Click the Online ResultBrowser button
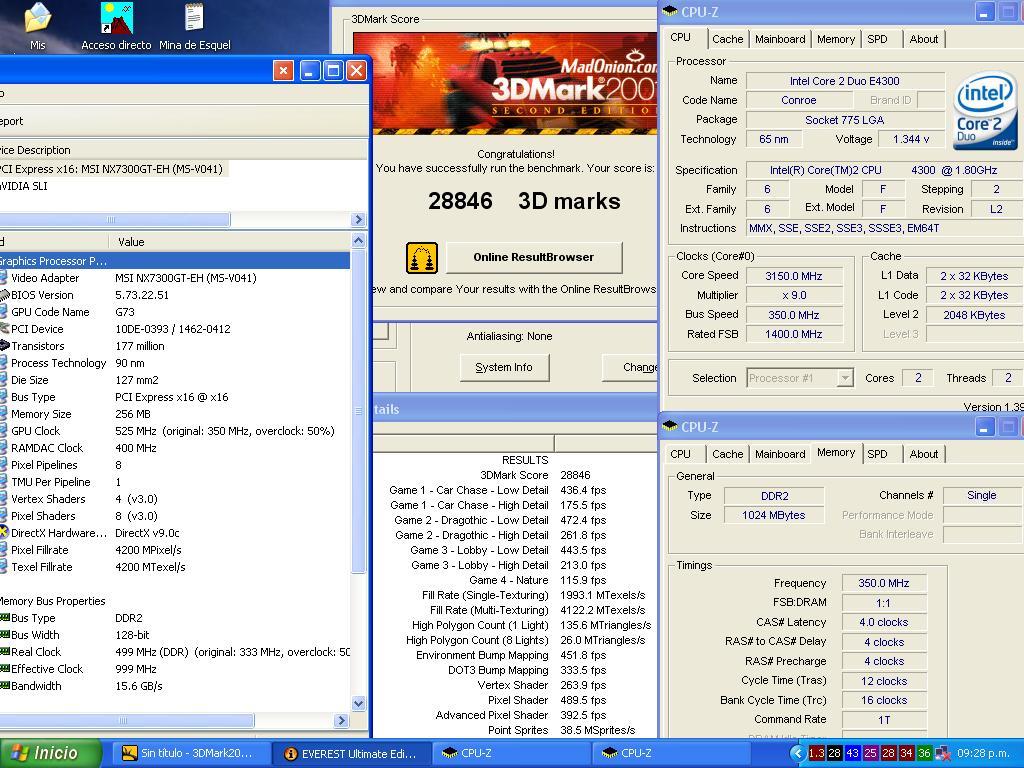 (x=534, y=257)
